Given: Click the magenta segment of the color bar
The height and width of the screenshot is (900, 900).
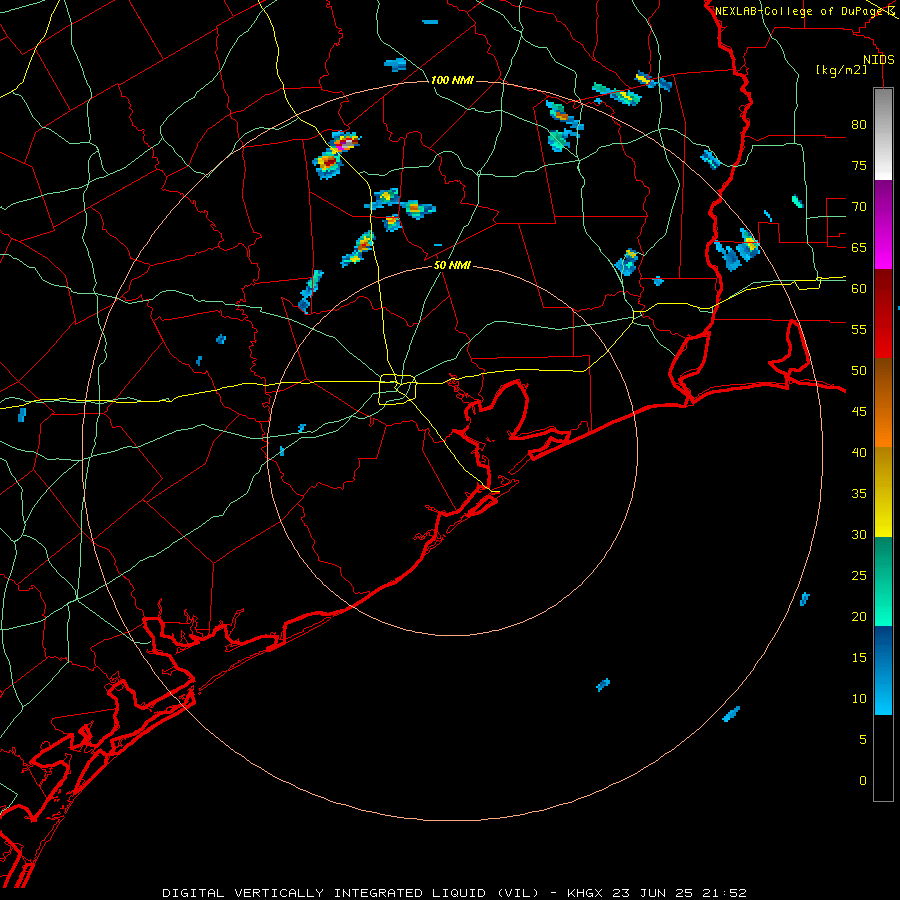Looking at the screenshot, I should click(x=883, y=224).
